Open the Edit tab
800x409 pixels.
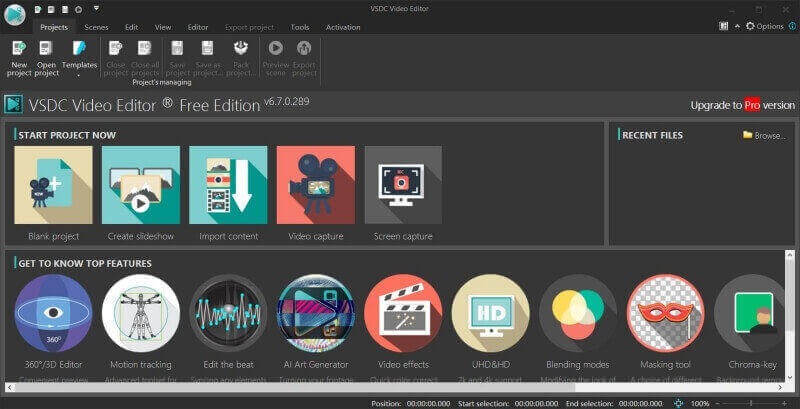pyautogui.click(x=132, y=28)
